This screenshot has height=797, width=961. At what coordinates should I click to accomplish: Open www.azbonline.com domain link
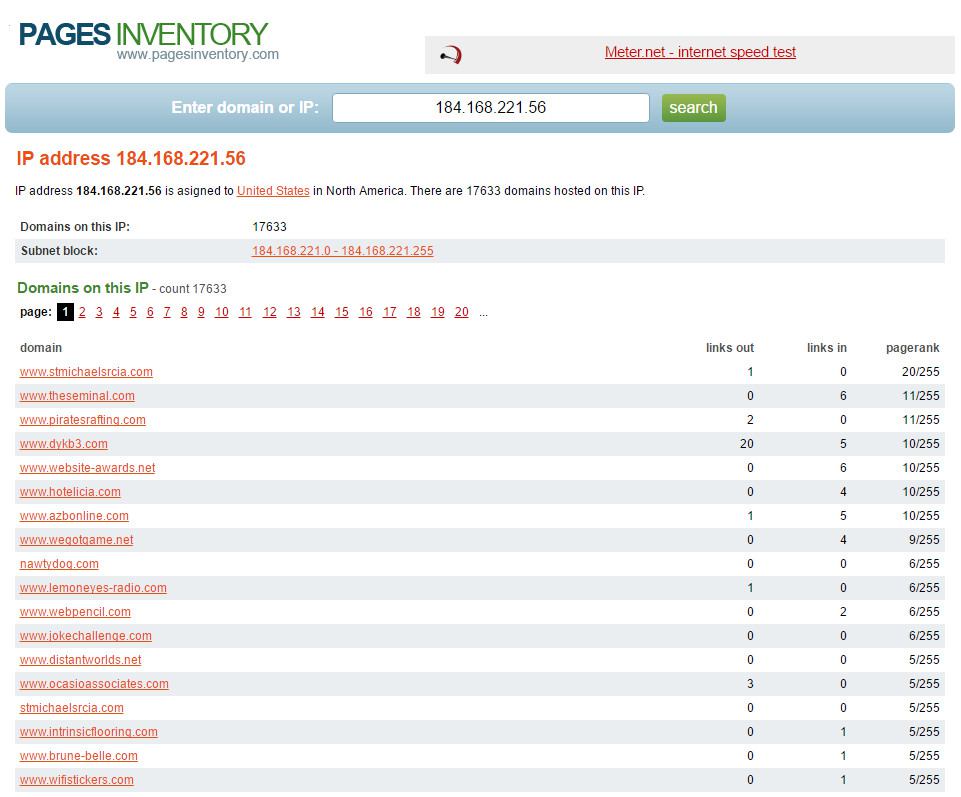click(x=74, y=516)
